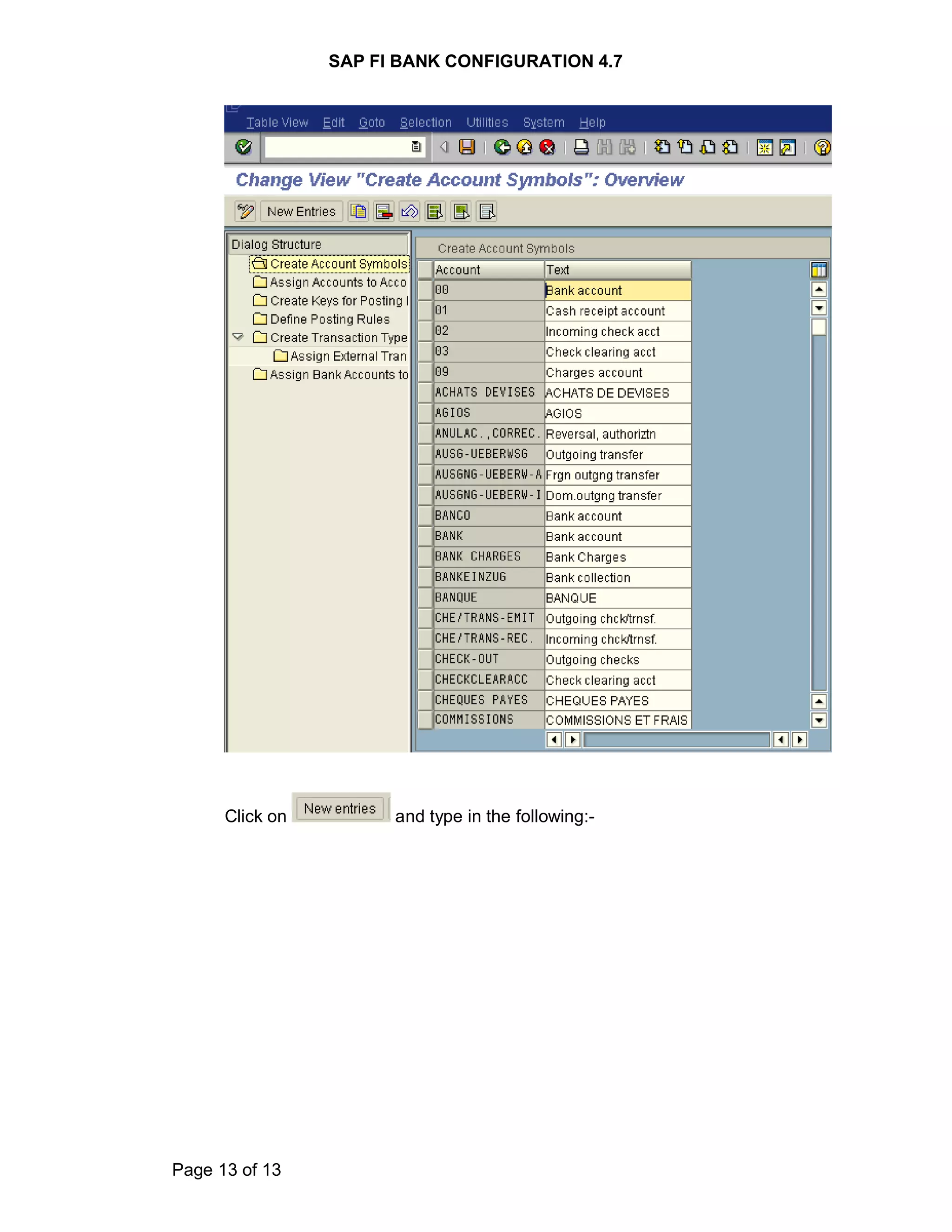Click the command field history icon
The image size is (952, 1232).
point(416,146)
